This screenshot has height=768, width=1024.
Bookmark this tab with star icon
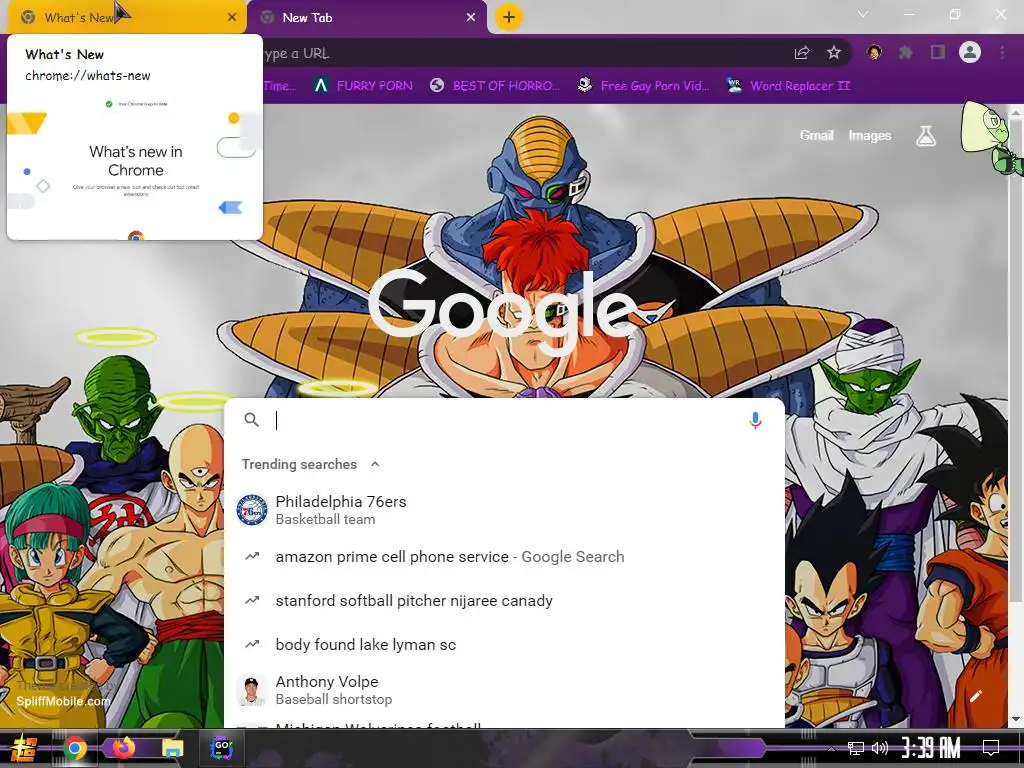click(834, 53)
